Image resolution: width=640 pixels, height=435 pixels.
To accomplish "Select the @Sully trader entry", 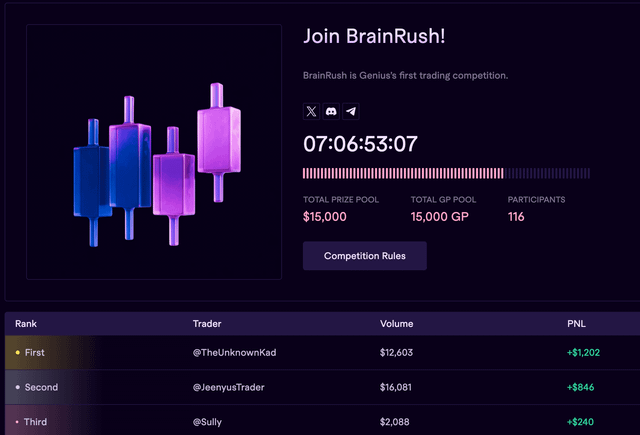I will tap(209, 422).
